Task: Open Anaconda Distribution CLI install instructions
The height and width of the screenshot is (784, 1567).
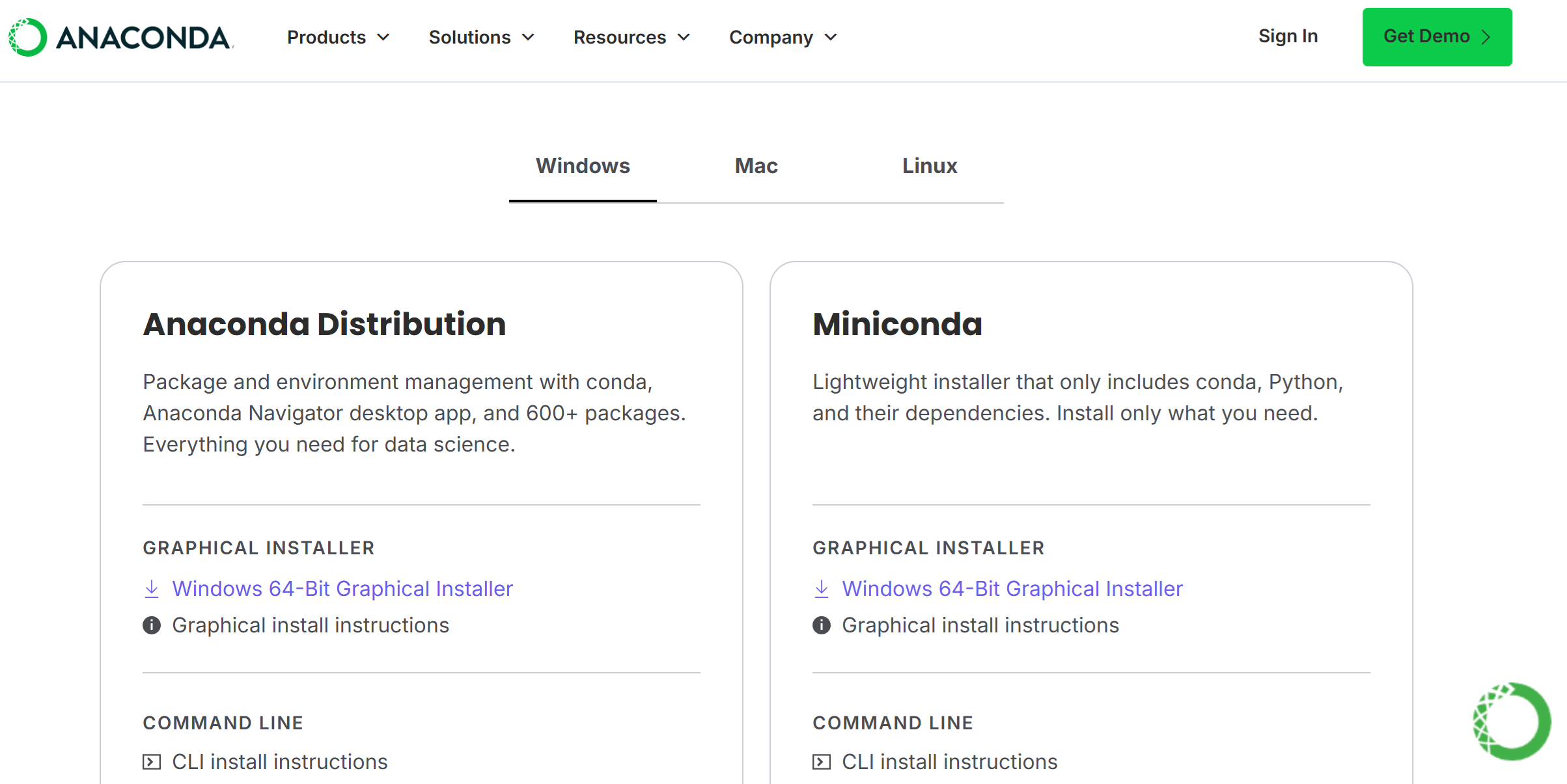Action: coord(280,762)
